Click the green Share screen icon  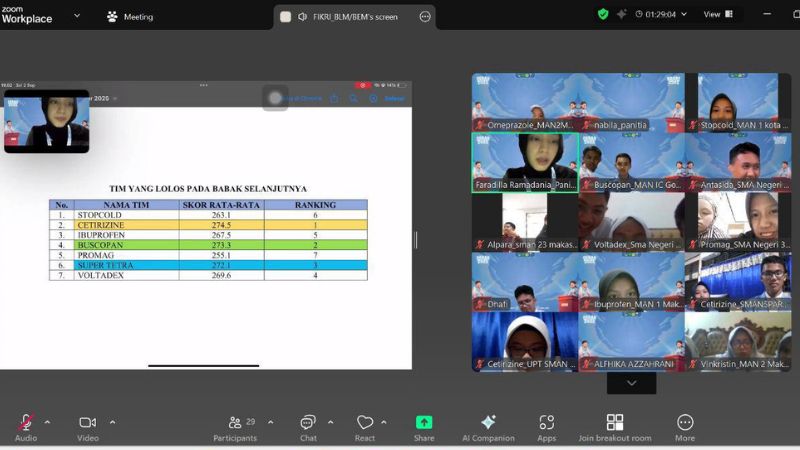424,423
